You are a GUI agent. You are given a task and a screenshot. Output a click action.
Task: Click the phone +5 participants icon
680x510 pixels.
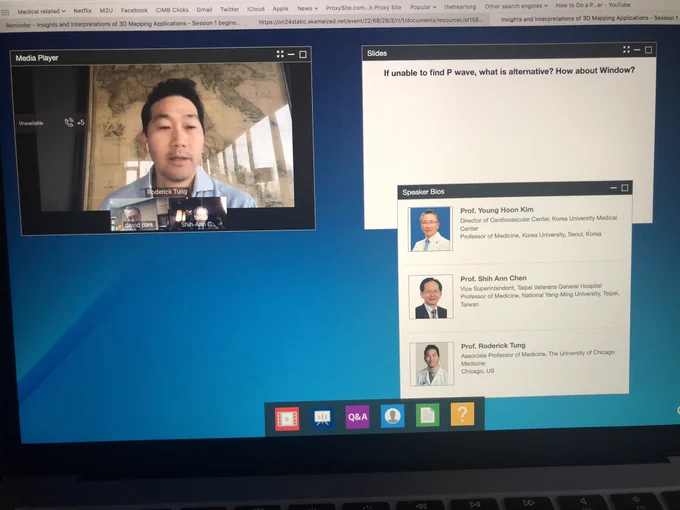(x=74, y=123)
